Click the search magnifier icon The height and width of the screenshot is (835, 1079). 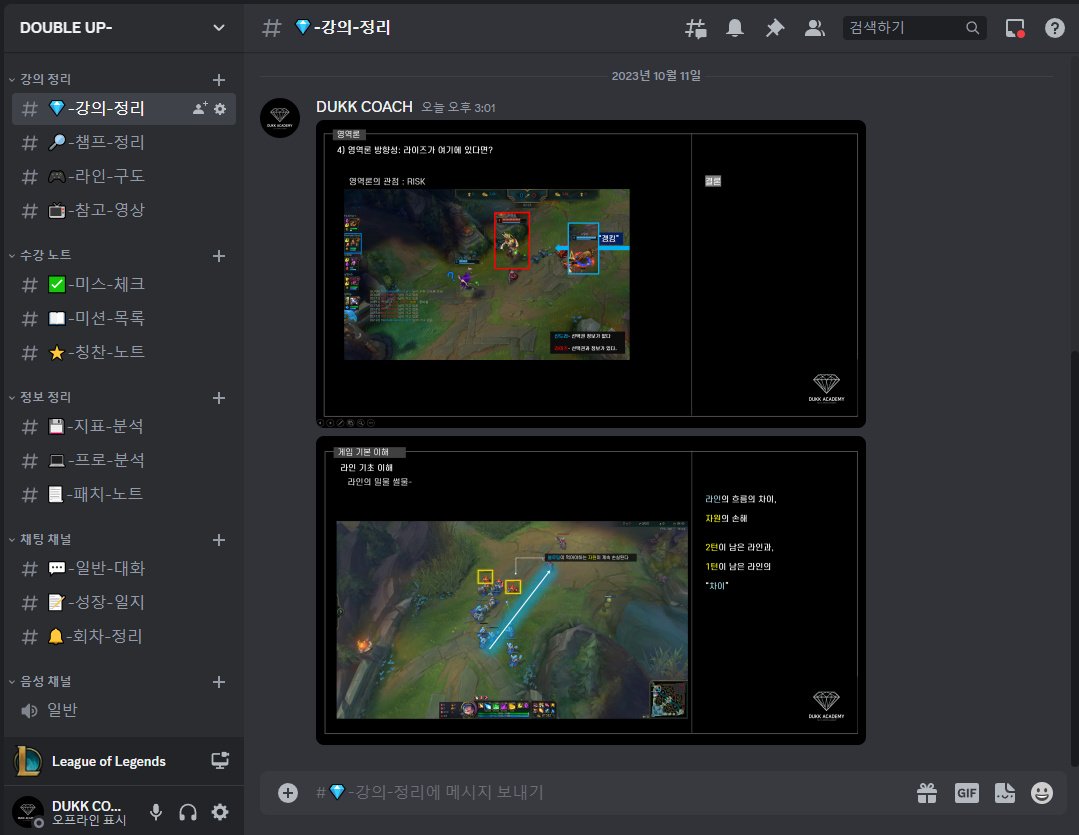tap(972, 28)
